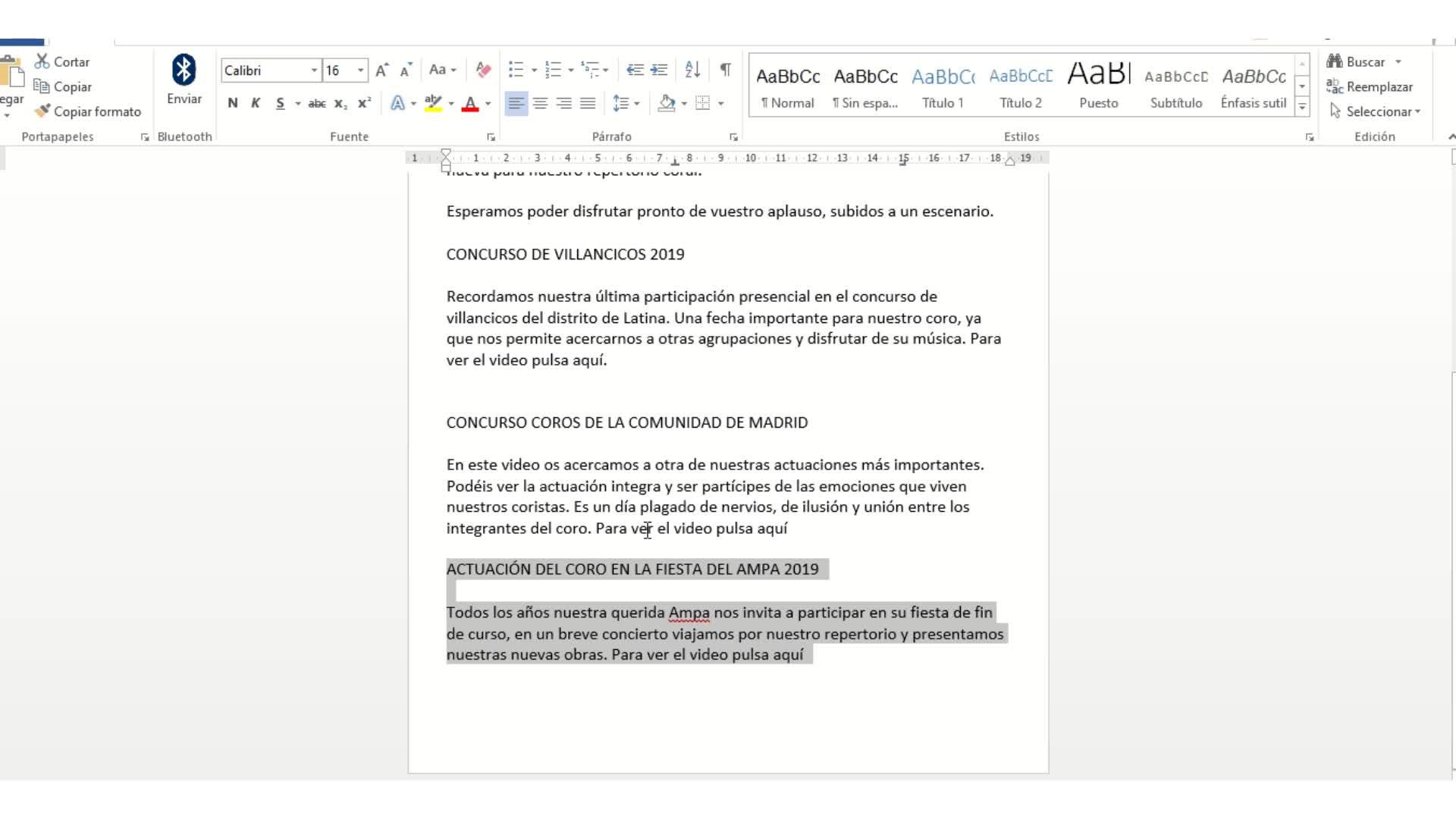Click the clear formatting eraser icon
This screenshot has width=1456, height=819.
(483, 70)
